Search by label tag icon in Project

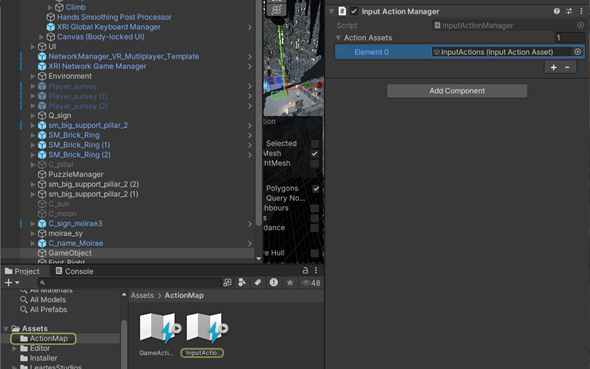click(258, 282)
